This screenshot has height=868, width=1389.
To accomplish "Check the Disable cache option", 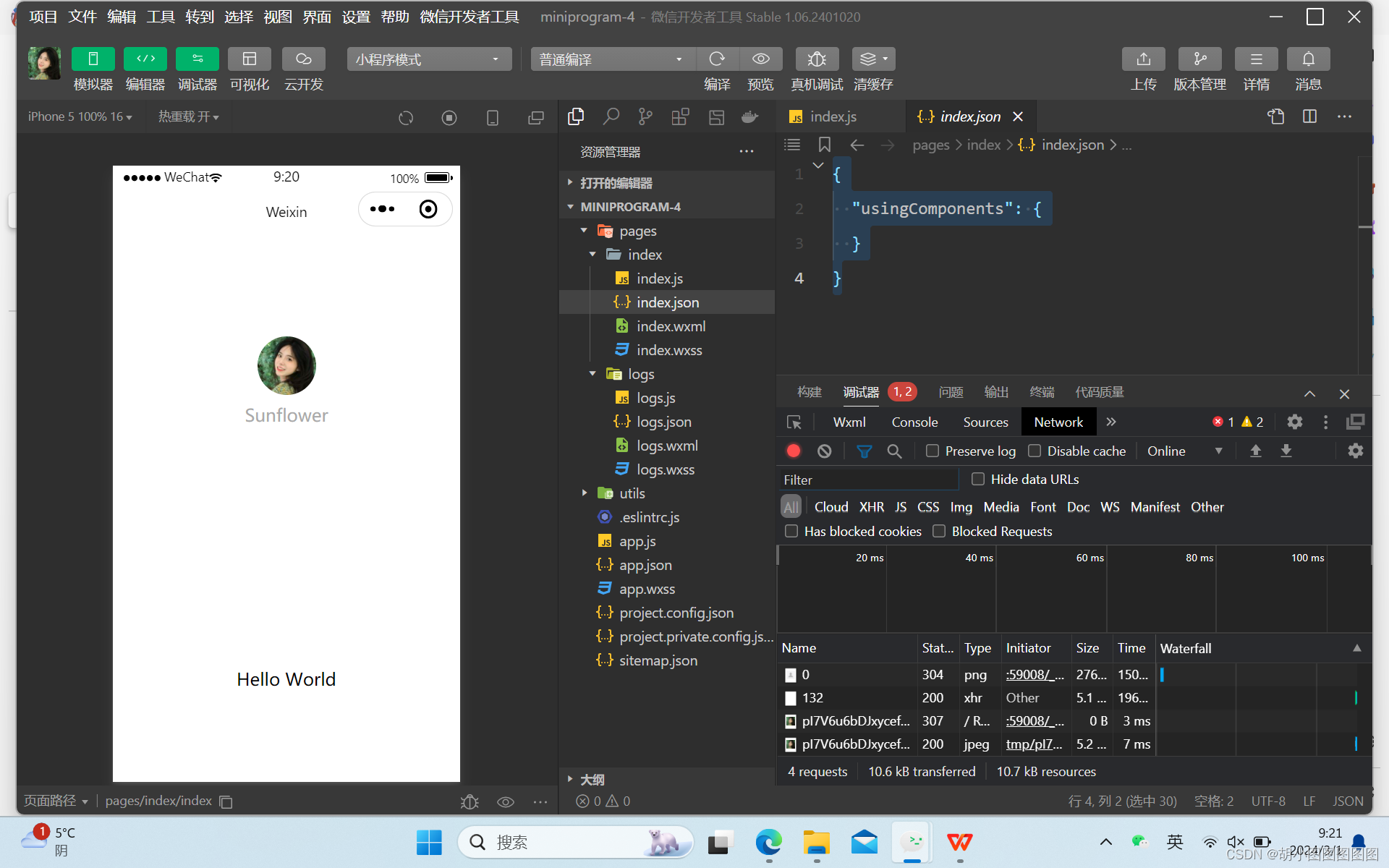I will (x=1035, y=451).
